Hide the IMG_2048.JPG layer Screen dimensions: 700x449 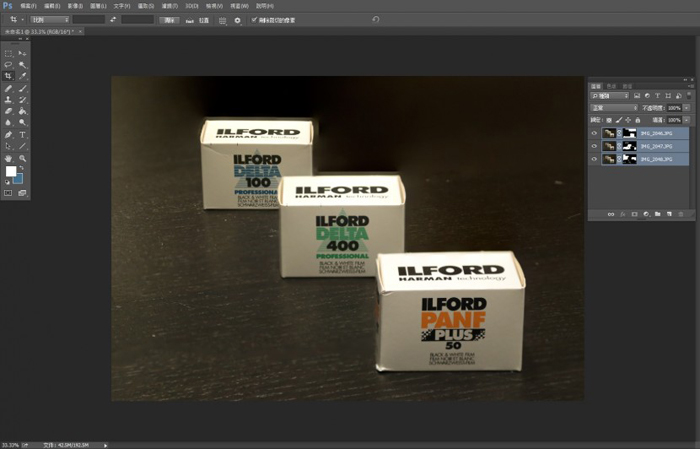(x=594, y=159)
